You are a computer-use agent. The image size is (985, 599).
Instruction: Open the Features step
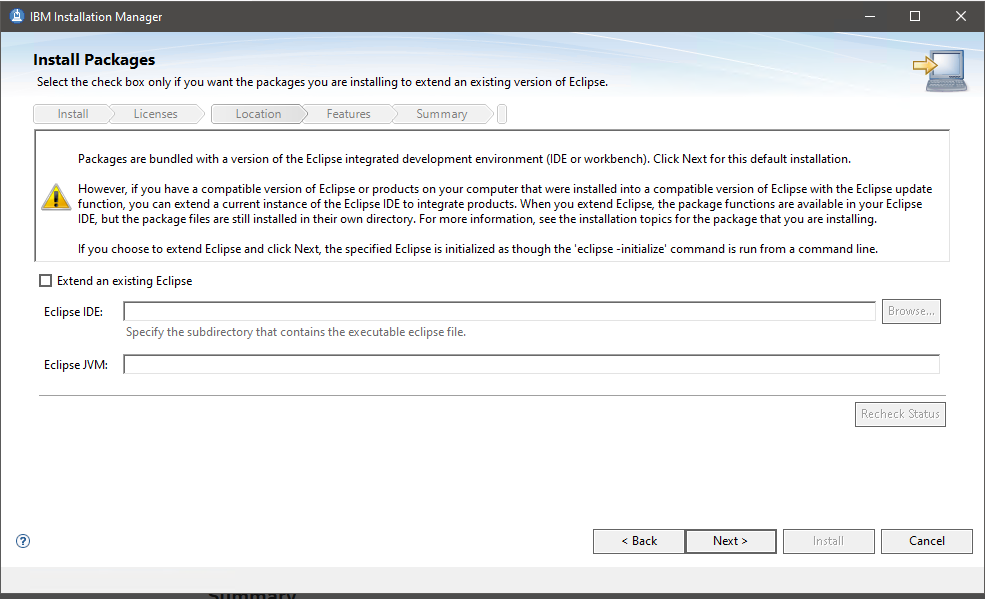coord(347,113)
